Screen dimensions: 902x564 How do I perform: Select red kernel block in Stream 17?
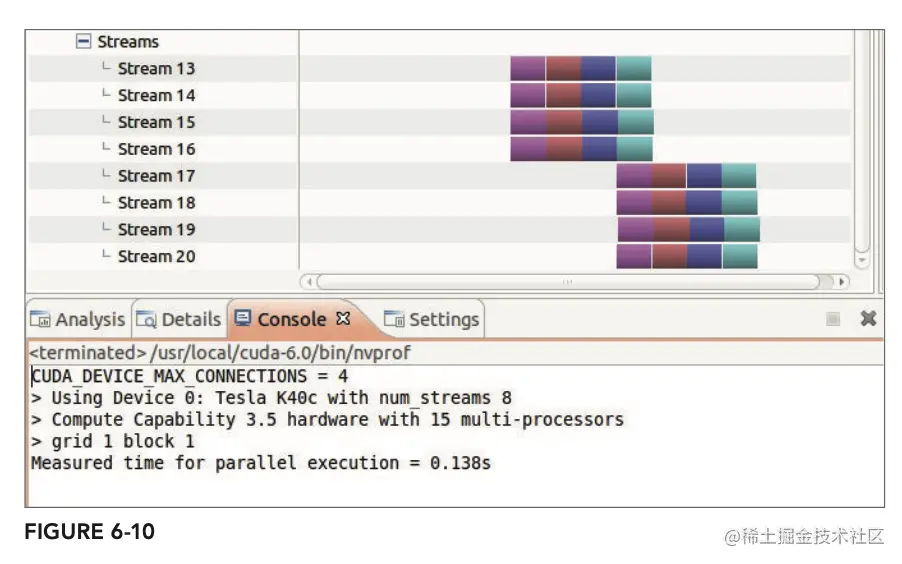[668, 176]
